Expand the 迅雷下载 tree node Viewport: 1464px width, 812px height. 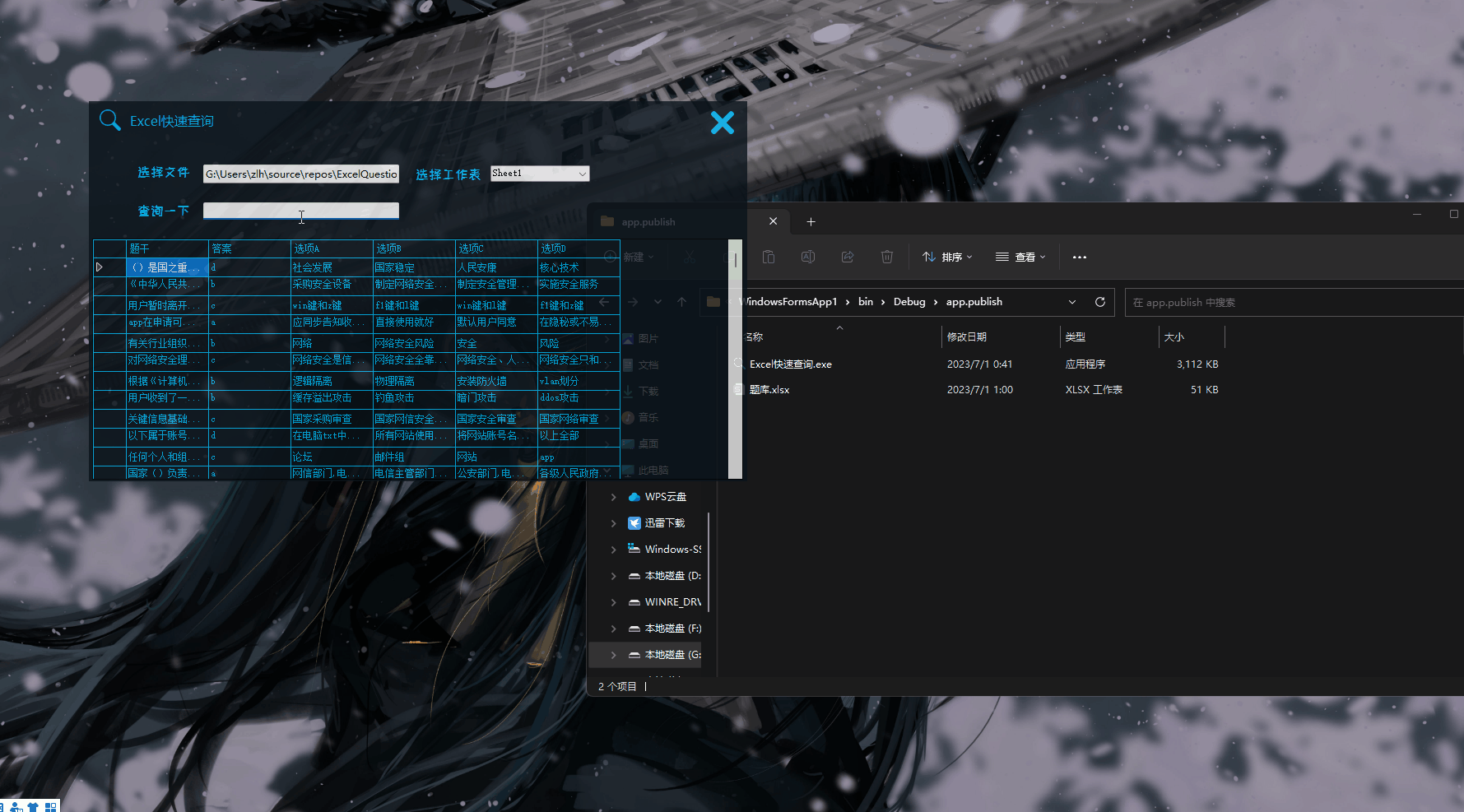pos(613,523)
